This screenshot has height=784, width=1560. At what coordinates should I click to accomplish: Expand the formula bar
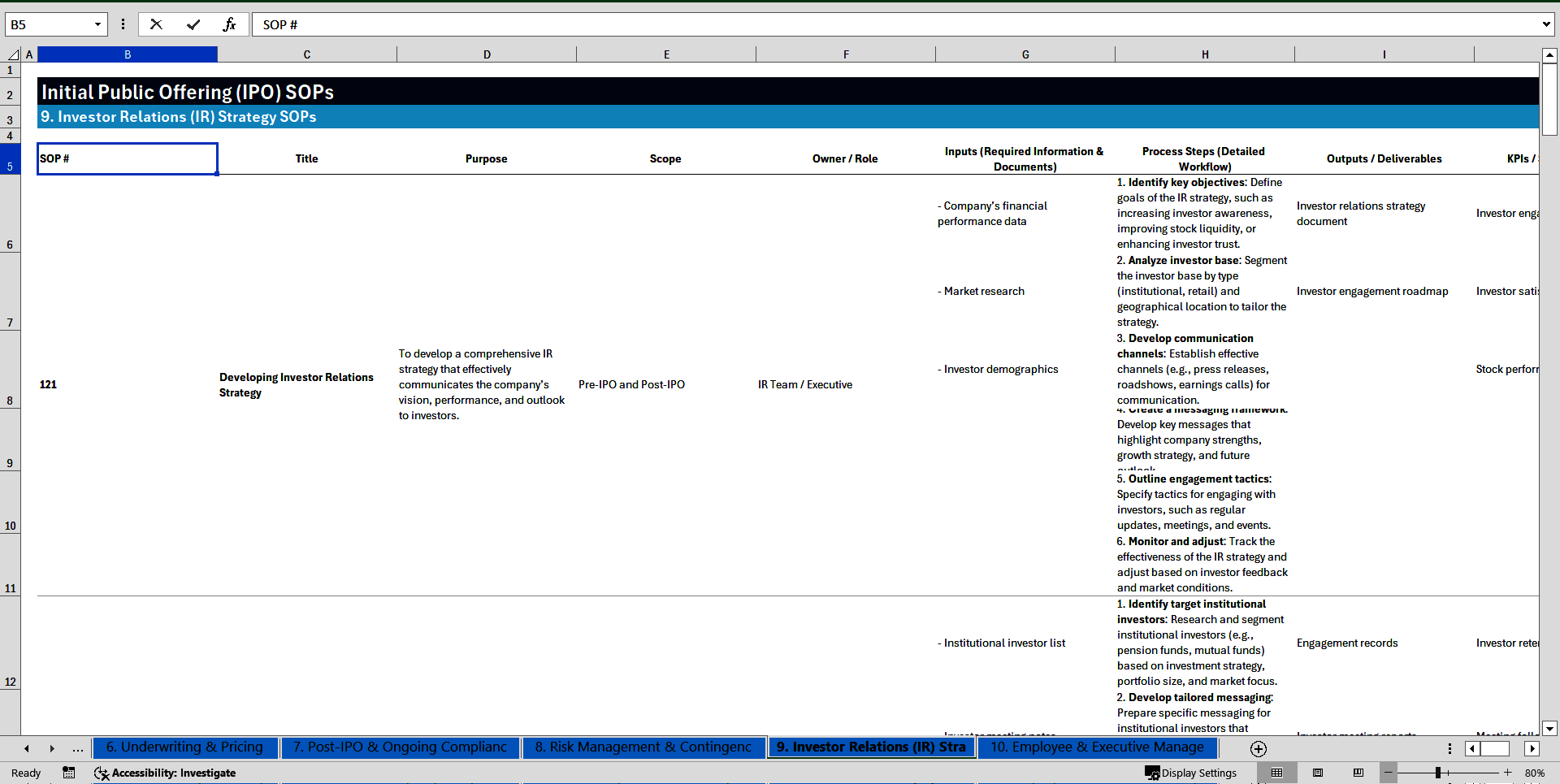click(x=1545, y=24)
